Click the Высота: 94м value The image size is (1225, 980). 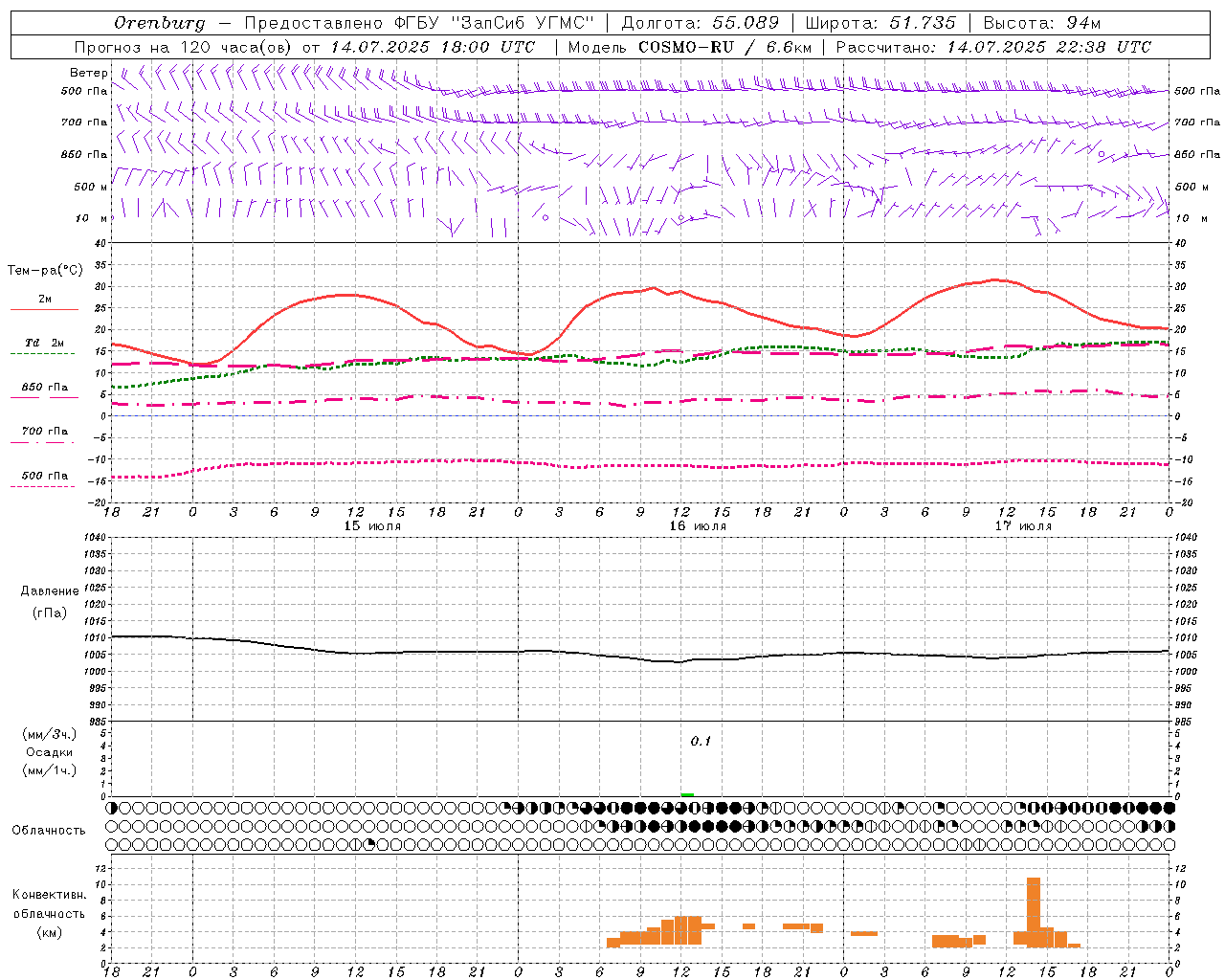[x=1042, y=23]
